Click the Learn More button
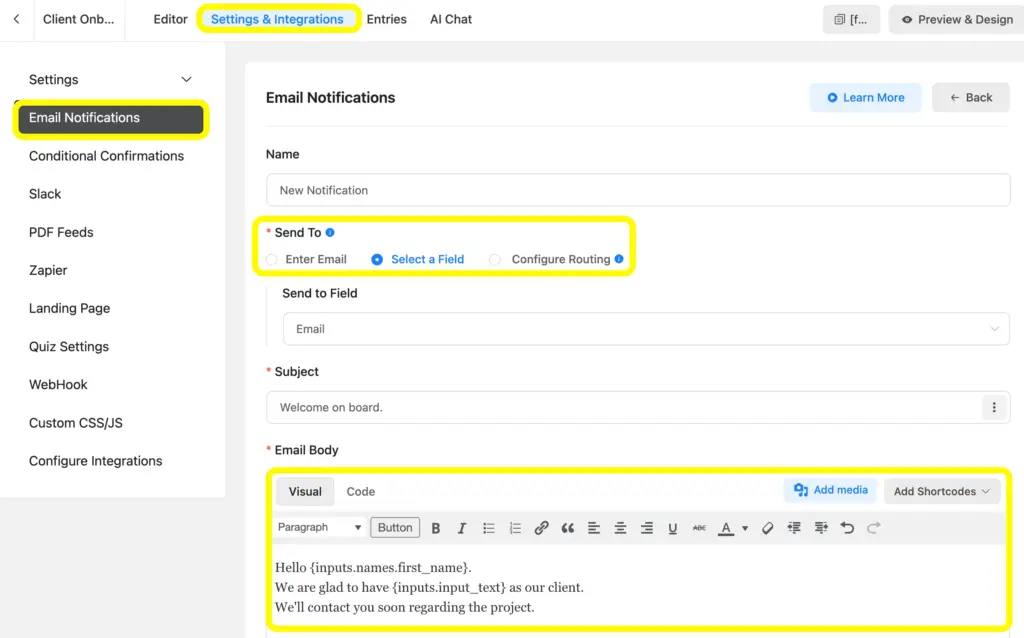Image resolution: width=1024 pixels, height=638 pixels. (x=865, y=97)
